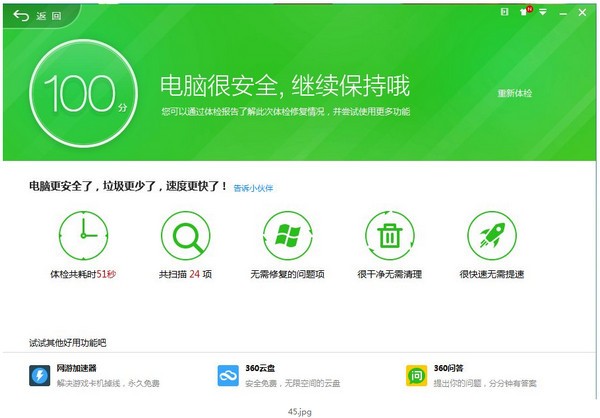Expand the main menu dropdown arrow
600x418 pixels.
tap(543, 12)
